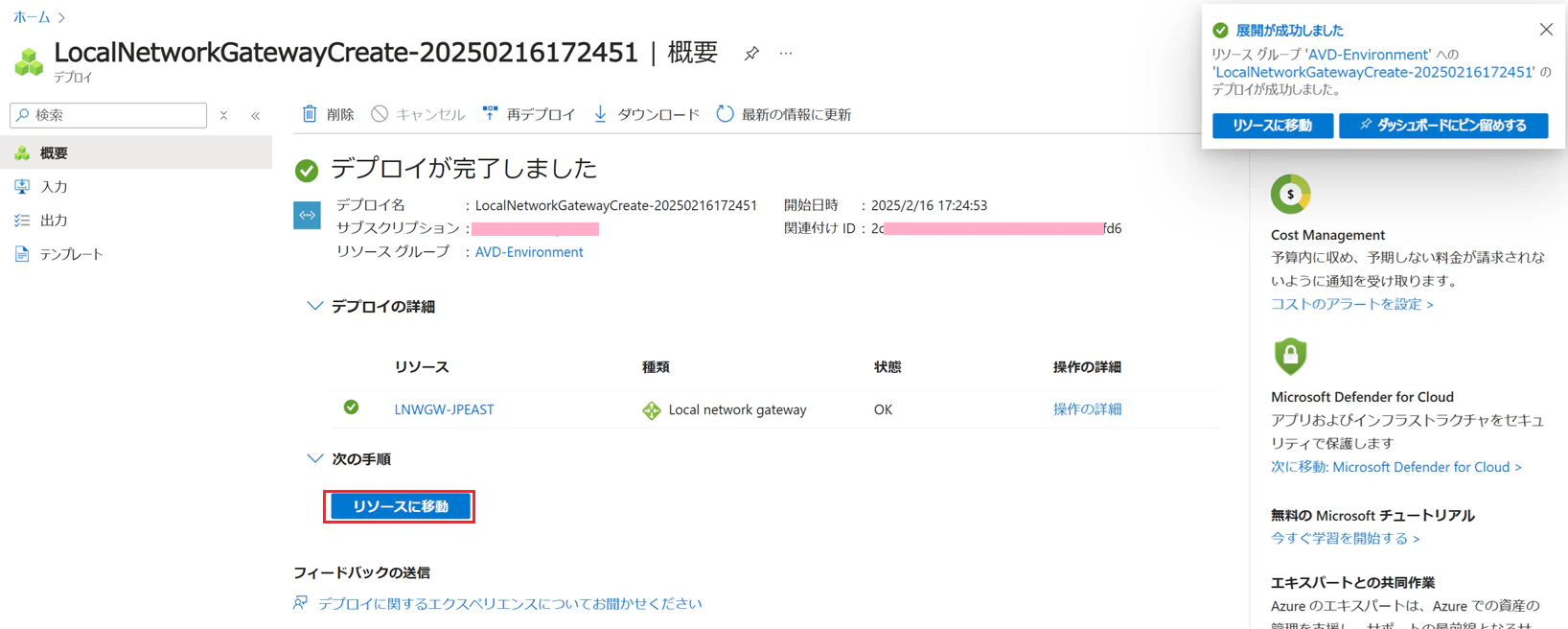
Task: Click the 状態 column header
Action: pyautogui.click(x=888, y=366)
